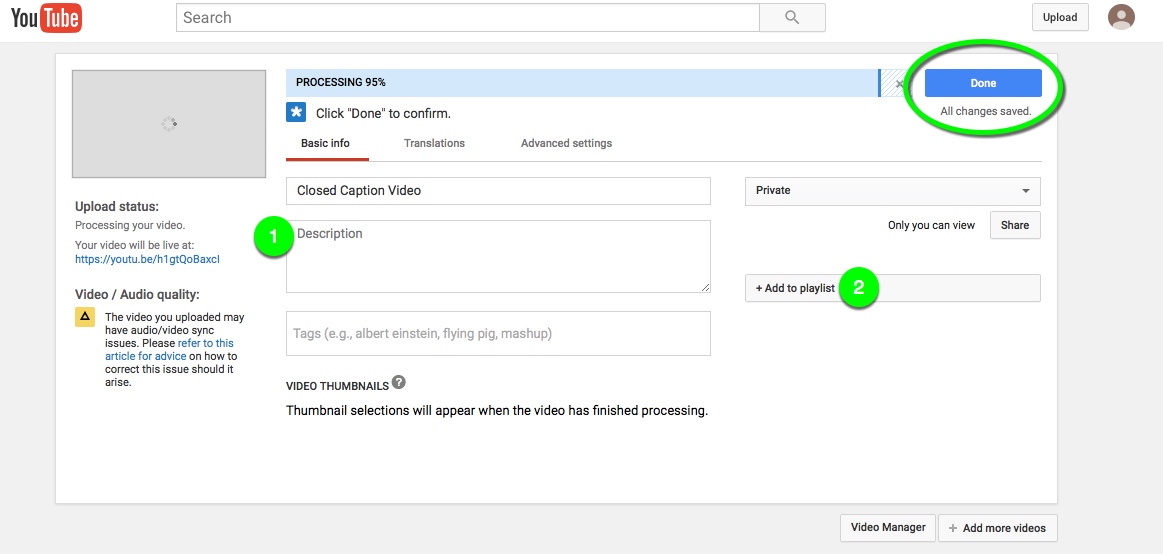Switch to the Basic info tab
The image size is (1163, 554).
click(325, 143)
